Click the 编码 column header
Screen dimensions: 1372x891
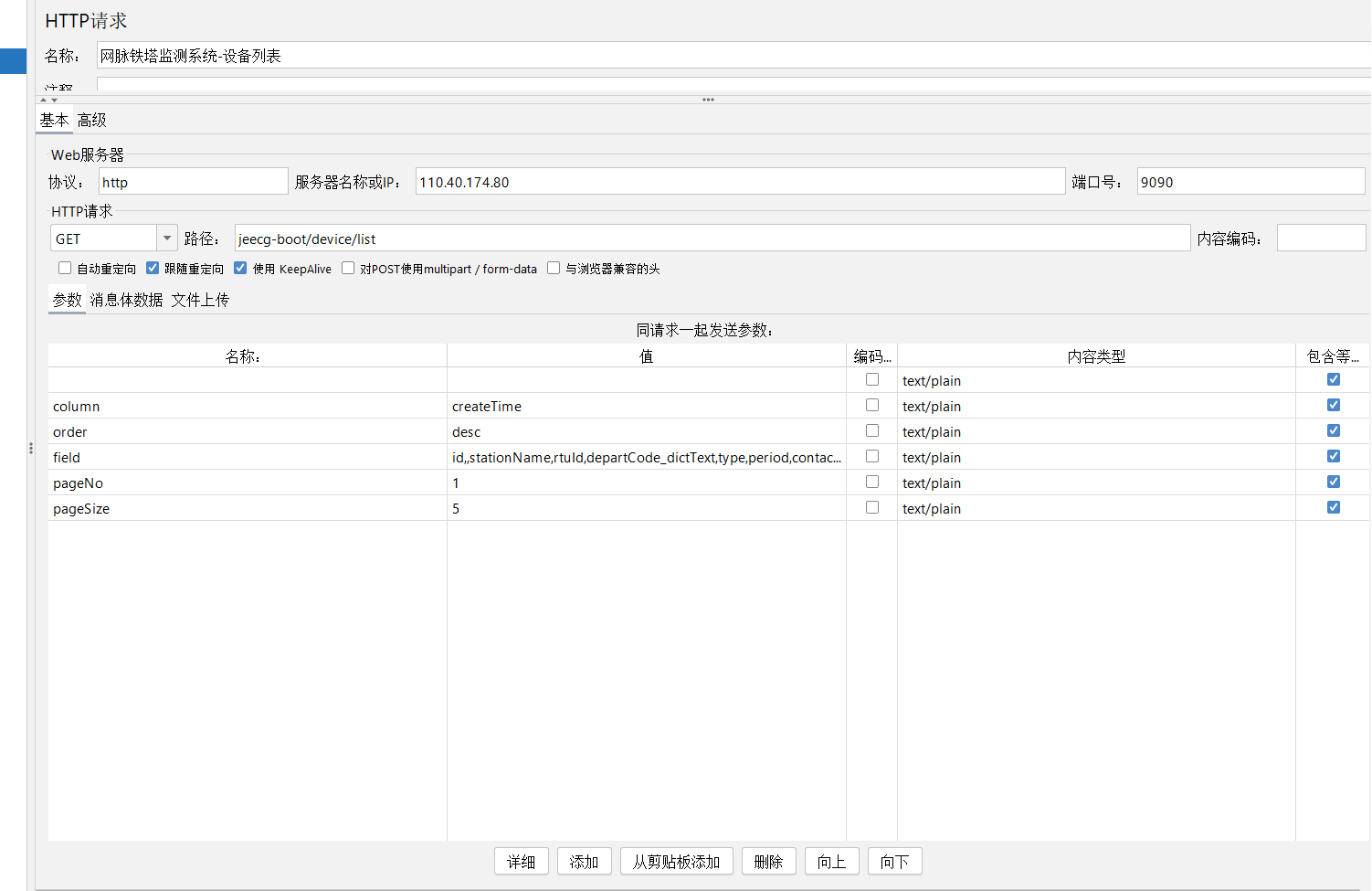point(872,355)
